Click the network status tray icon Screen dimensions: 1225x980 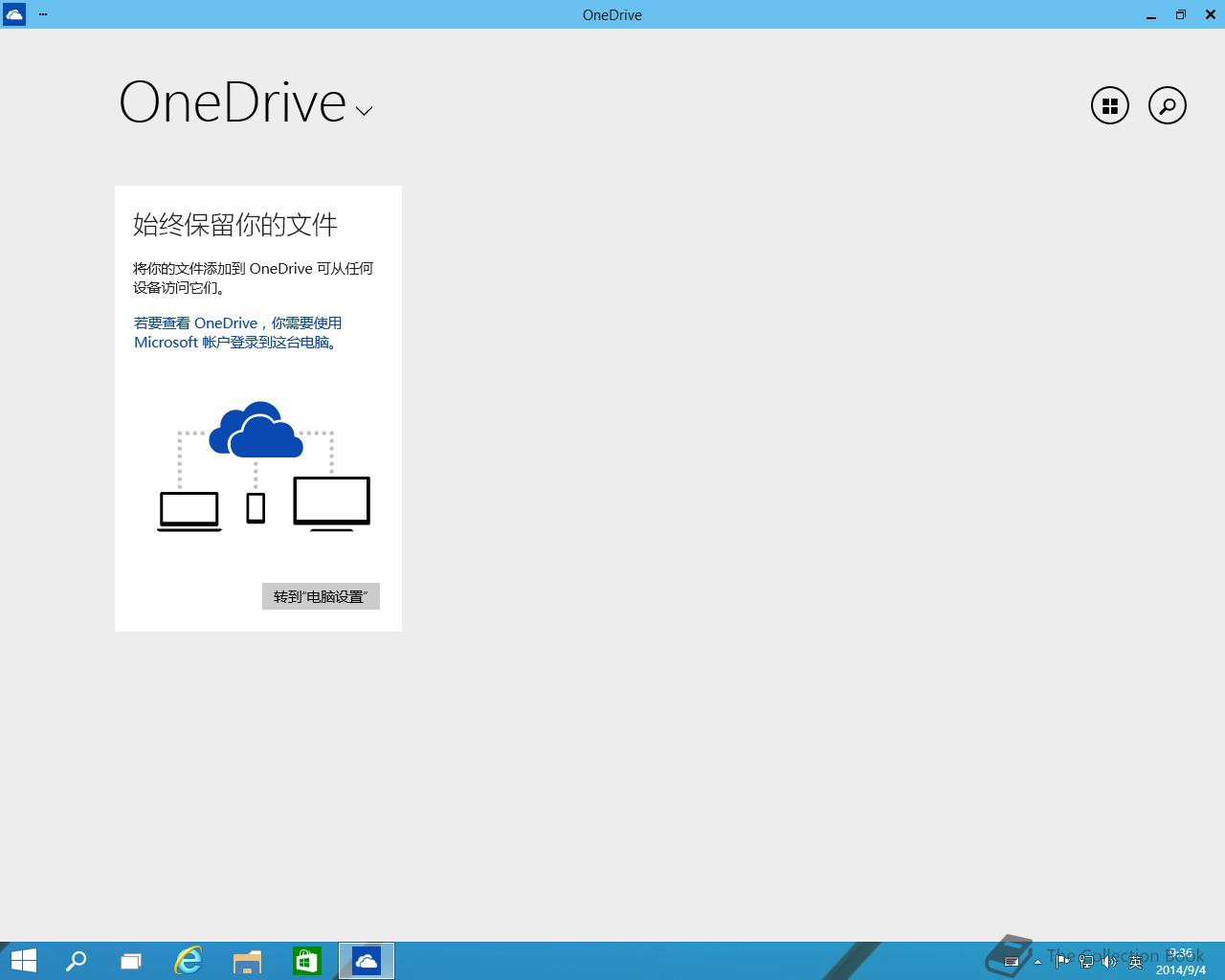(x=1086, y=962)
